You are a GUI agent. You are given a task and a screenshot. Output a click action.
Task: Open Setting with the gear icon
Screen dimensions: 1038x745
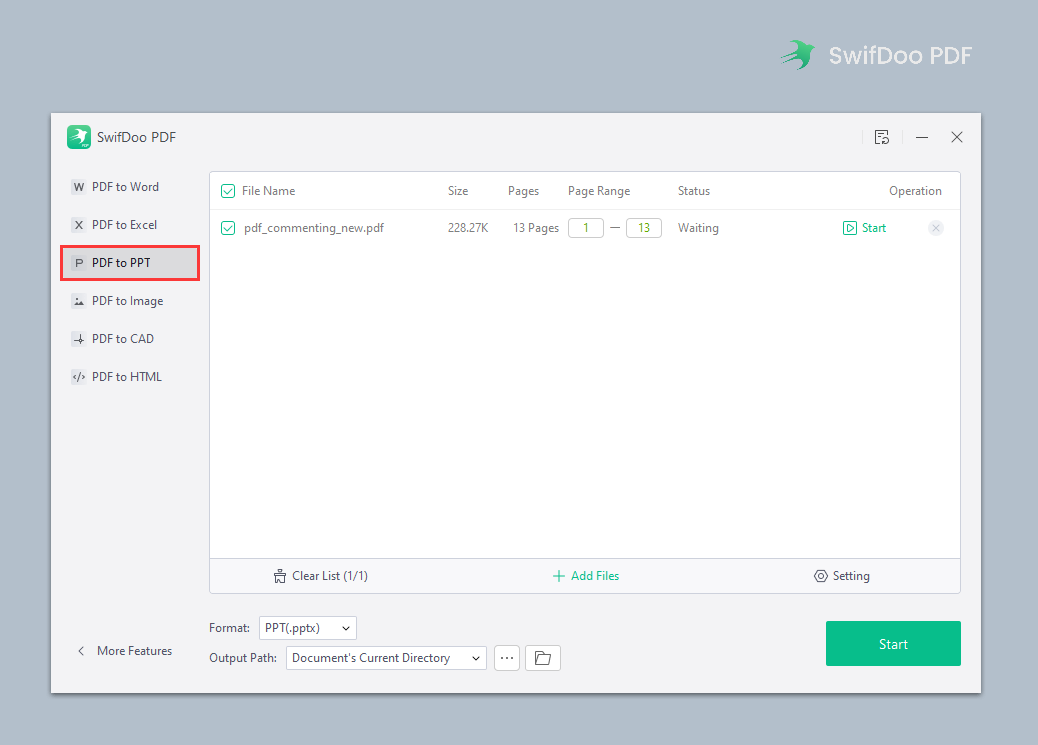point(821,576)
